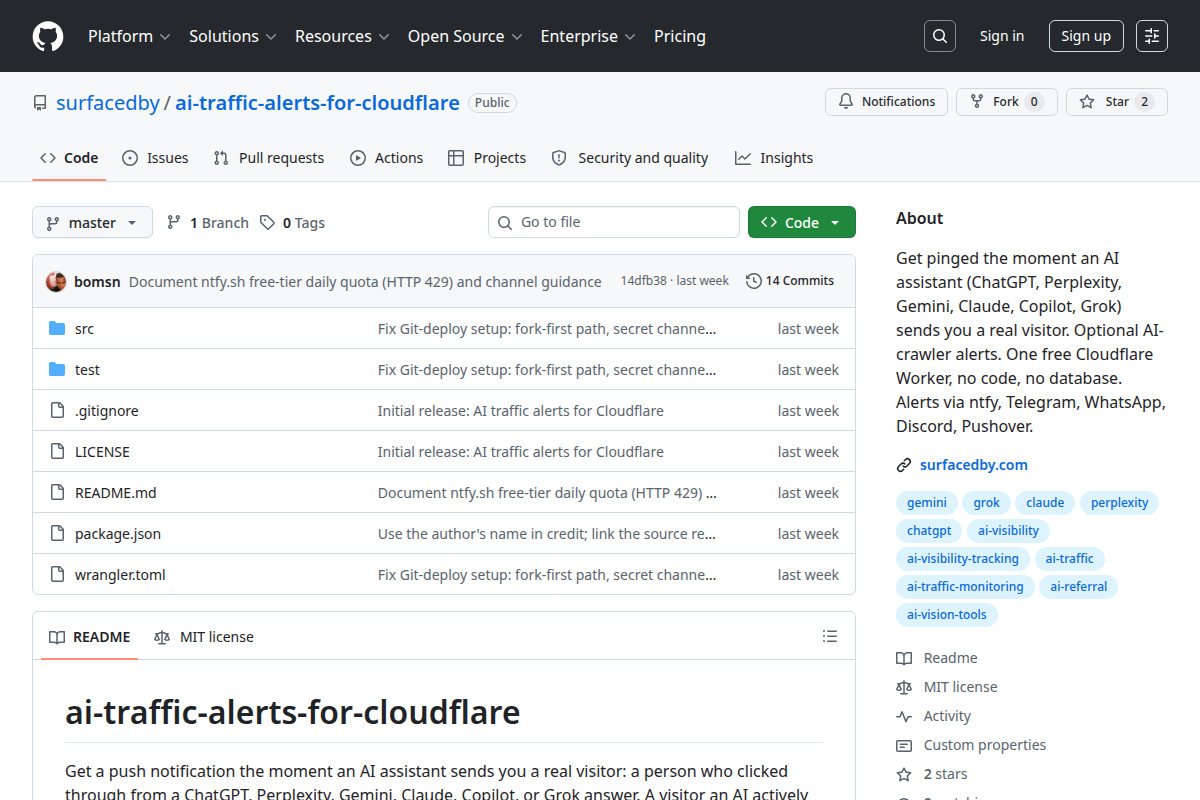Open the surfacedby.com website link

pyautogui.click(x=974, y=465)
